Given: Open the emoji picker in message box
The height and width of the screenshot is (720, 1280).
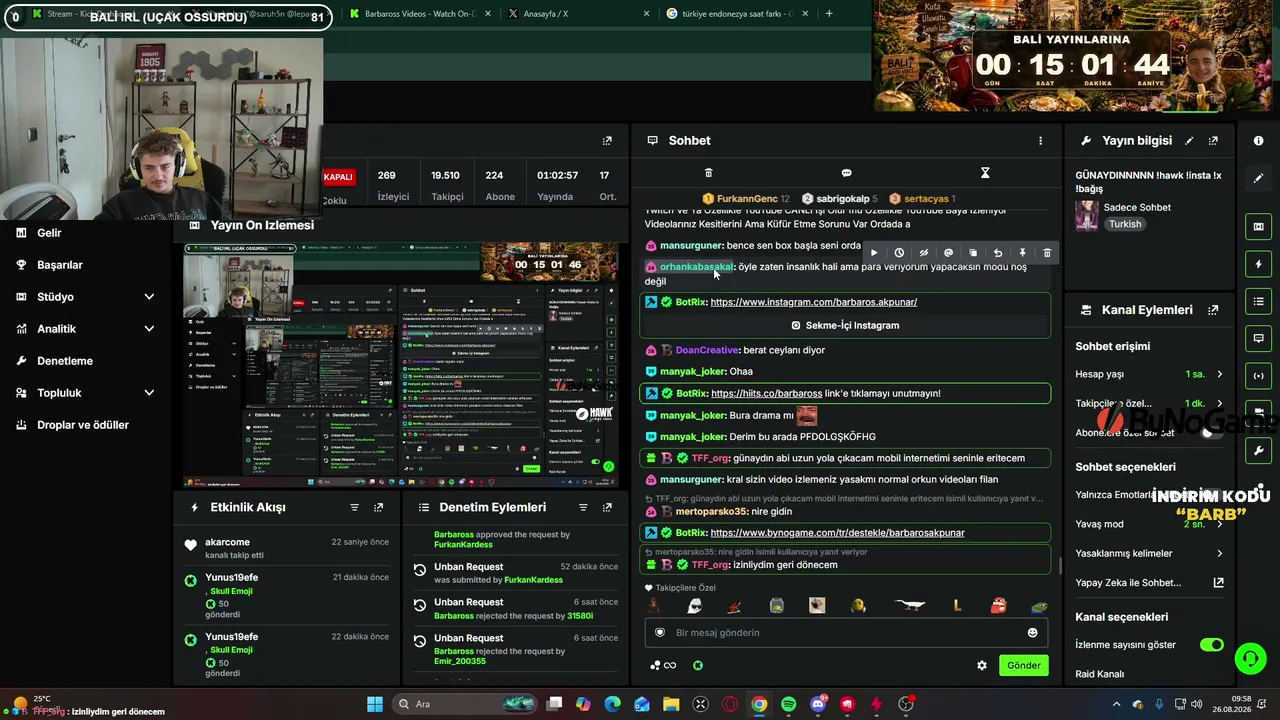Looking at the screenshot, I should pyautogui.click(x=1032, y=632).
